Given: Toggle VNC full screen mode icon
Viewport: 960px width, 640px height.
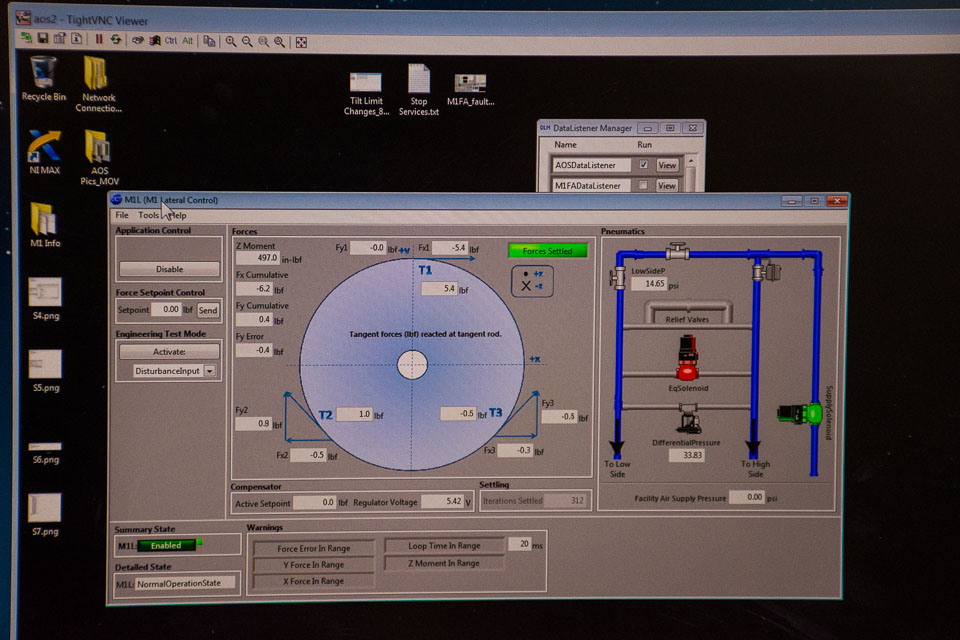Looking at the screenshot, I should click(x=301, y=41).
